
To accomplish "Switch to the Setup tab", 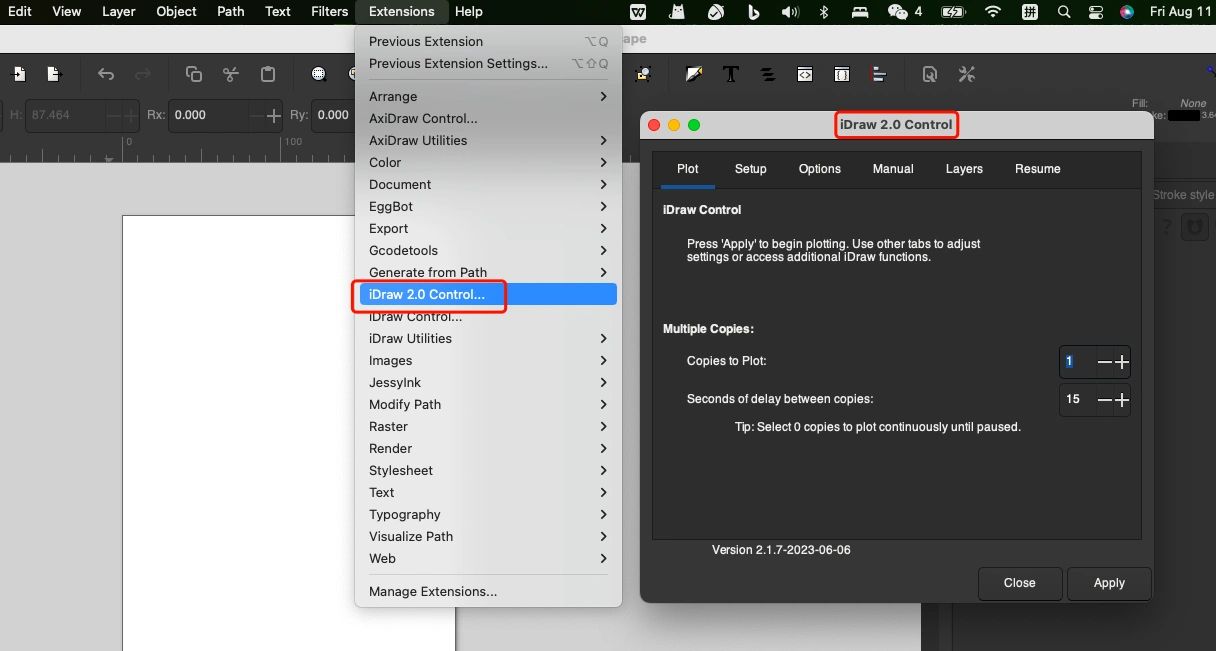I will (750, 169).
